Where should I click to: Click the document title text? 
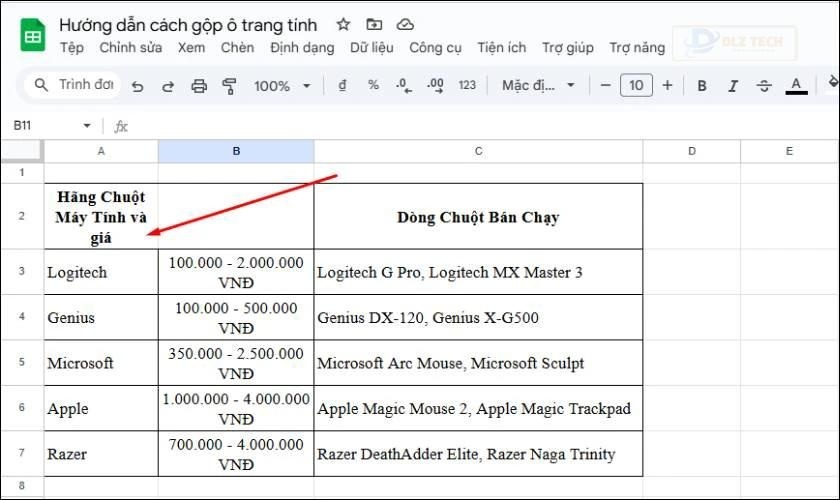click(188, 25)
